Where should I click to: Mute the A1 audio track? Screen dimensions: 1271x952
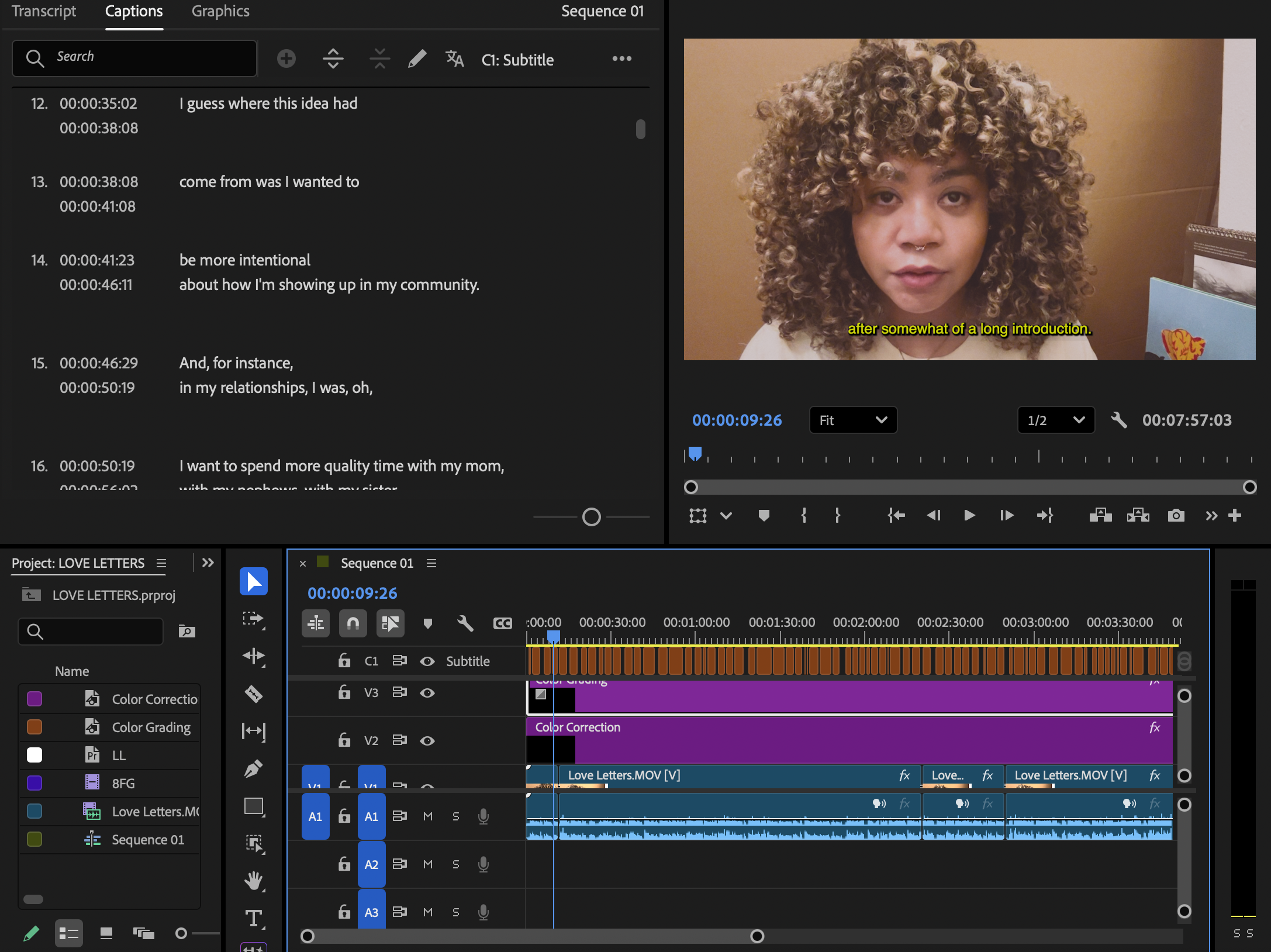click(427, 816)
